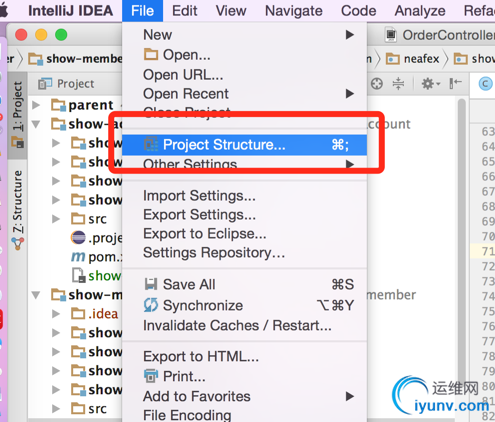
Task: Open the Navigate menu
Action: pyautogui.click(x=294, y=11)
